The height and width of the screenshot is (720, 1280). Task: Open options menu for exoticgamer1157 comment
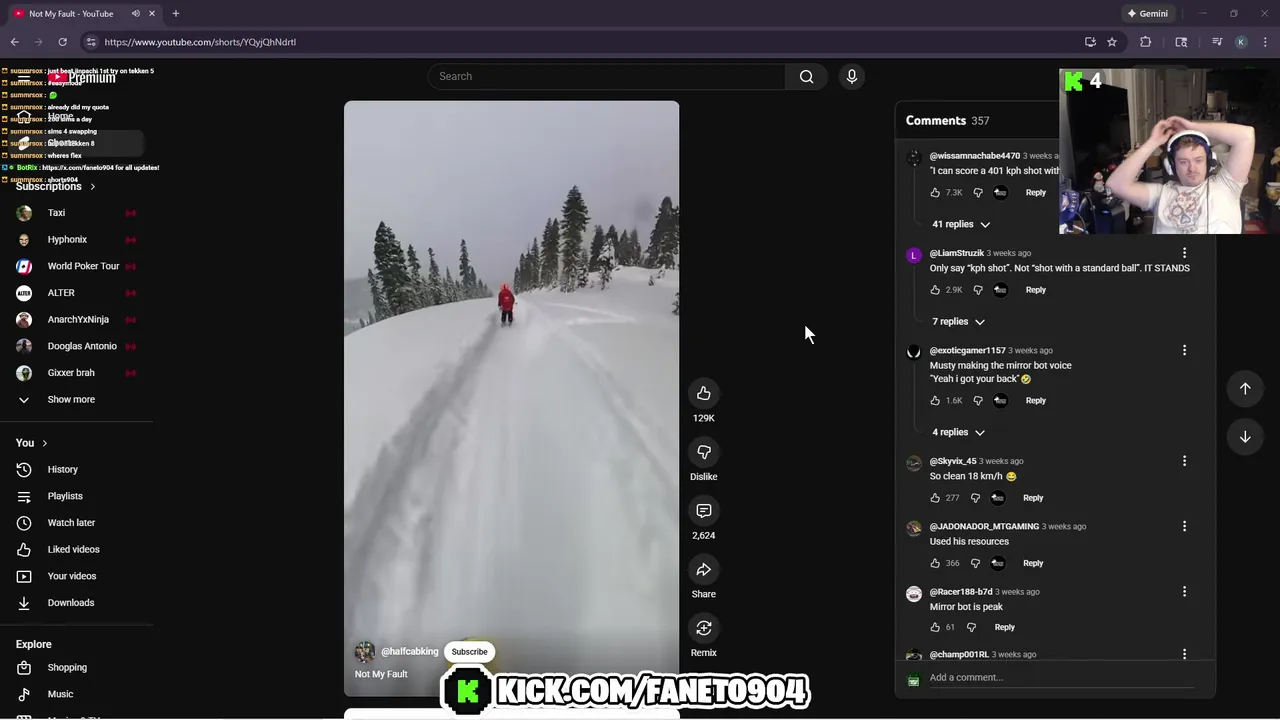1184,350
